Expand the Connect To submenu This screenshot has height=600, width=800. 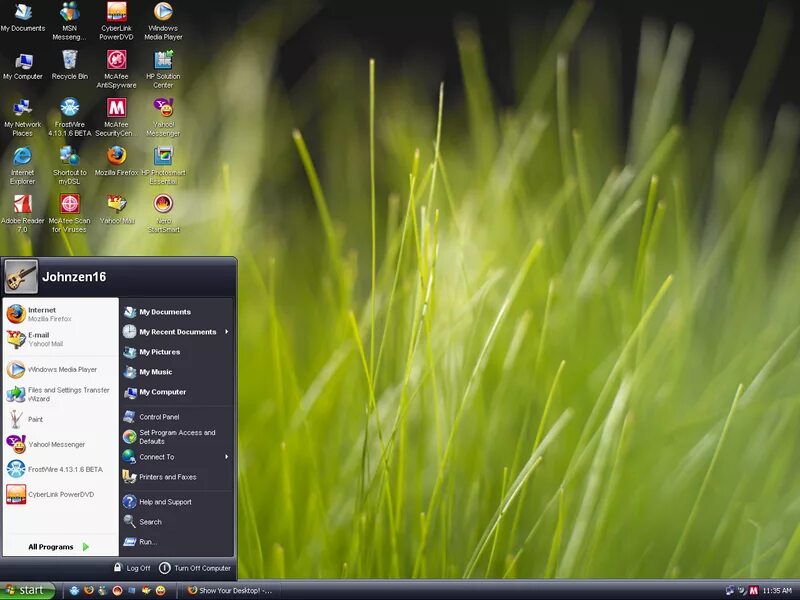coord(177,457)
